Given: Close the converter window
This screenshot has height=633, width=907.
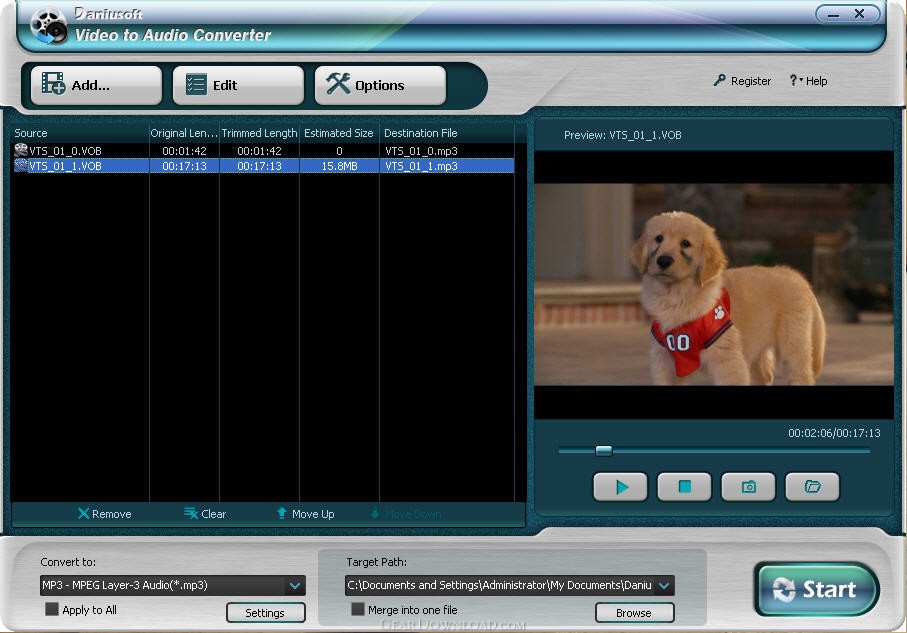Looking at the screenshot, I should [860, 14].
